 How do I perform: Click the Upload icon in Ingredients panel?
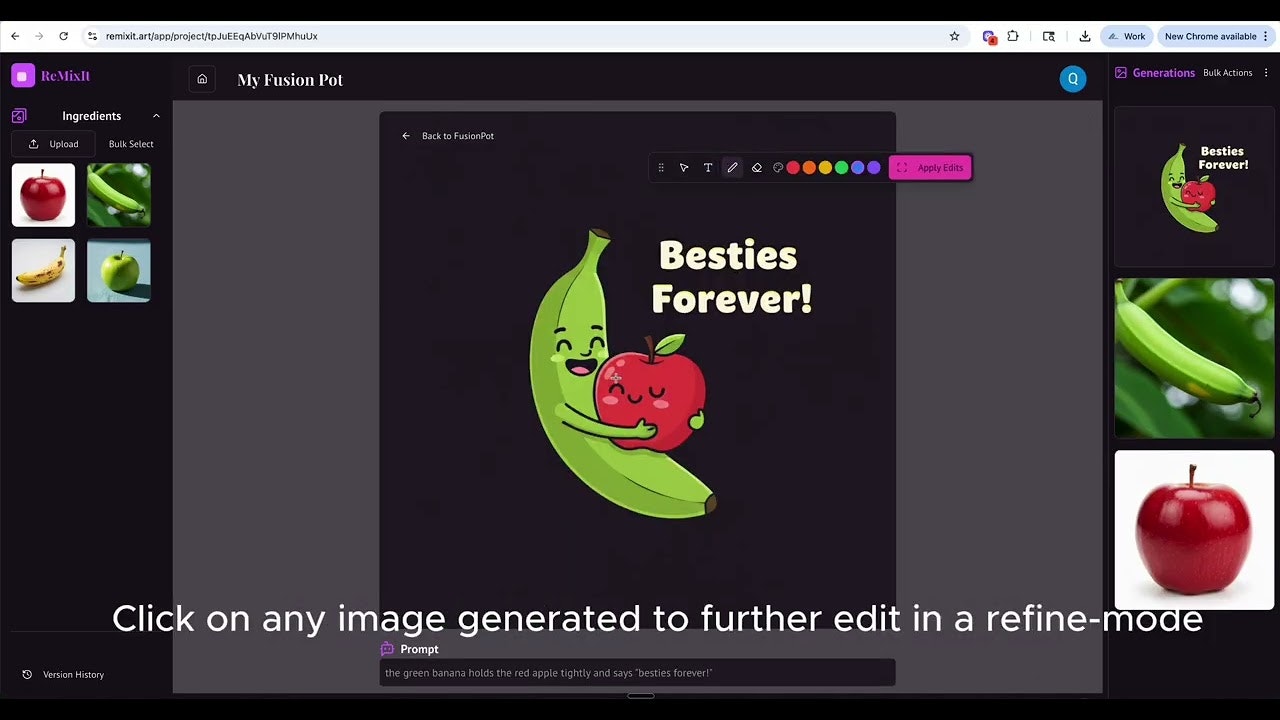point(34,143)
